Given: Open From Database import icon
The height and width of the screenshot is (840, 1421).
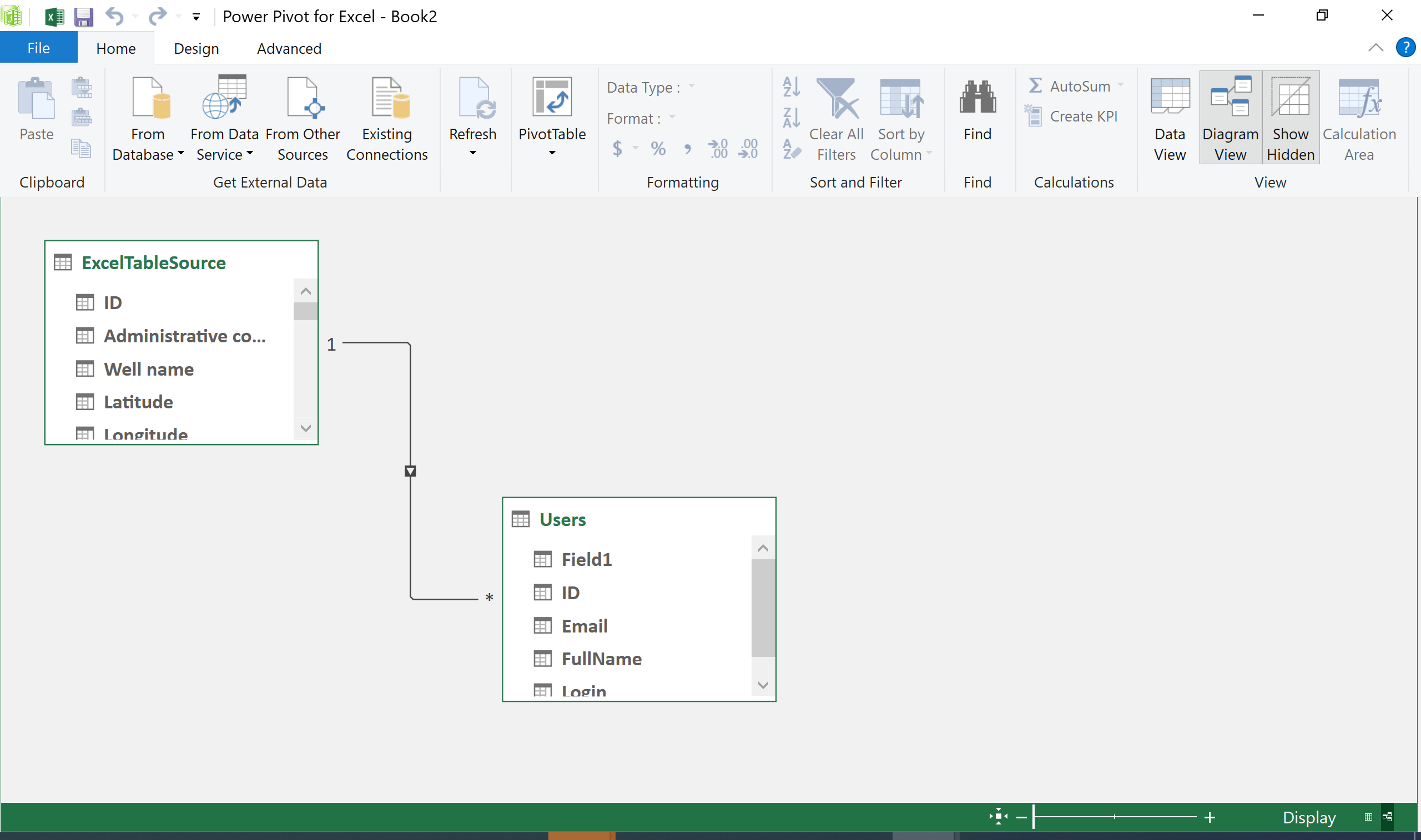Looking at the screenshot, I should (150, 97).
